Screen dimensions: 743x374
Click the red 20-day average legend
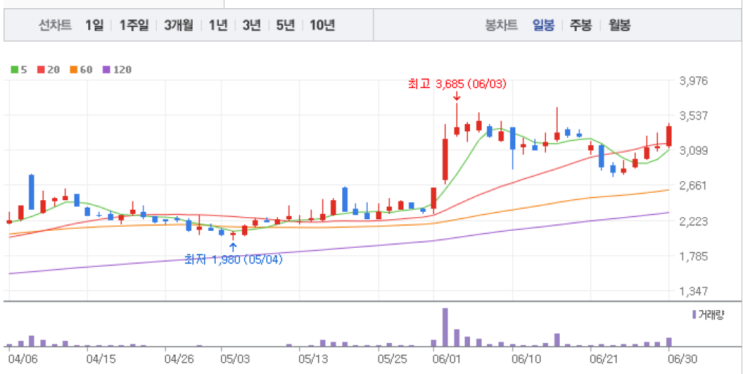click(x=48, y=70)
